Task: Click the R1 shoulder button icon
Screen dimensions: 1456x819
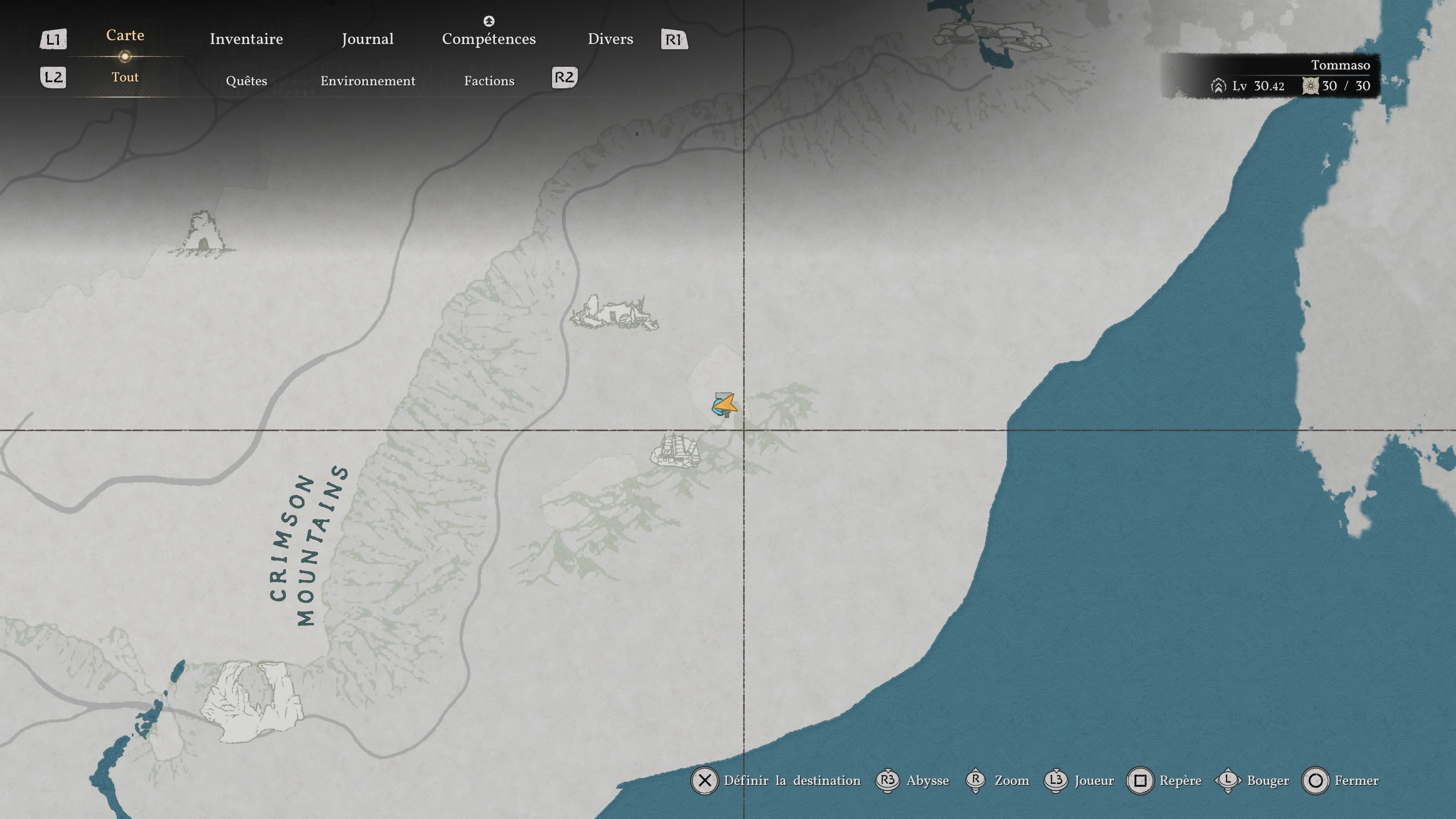Action: click(674, 39)
